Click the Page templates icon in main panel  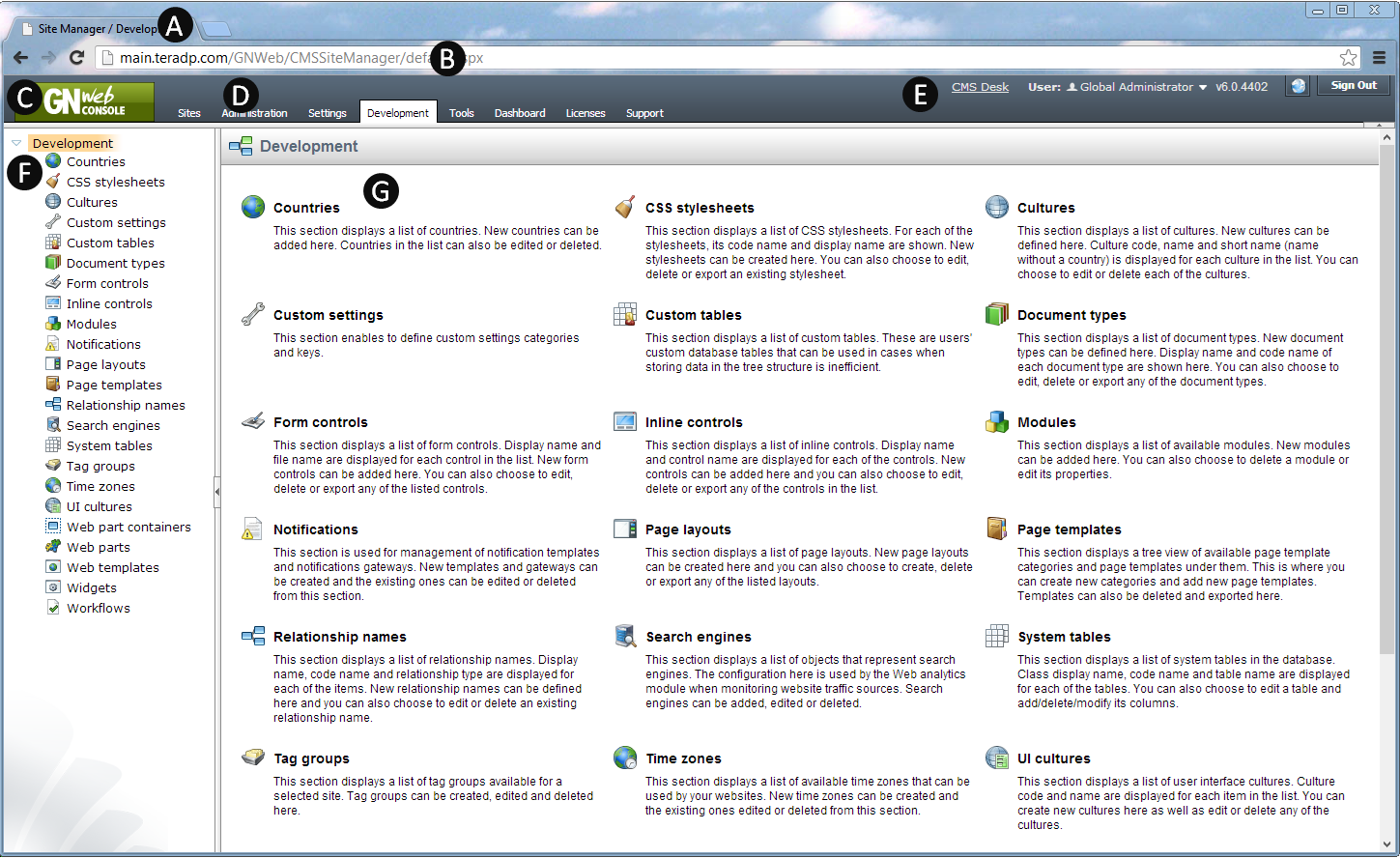997,528
